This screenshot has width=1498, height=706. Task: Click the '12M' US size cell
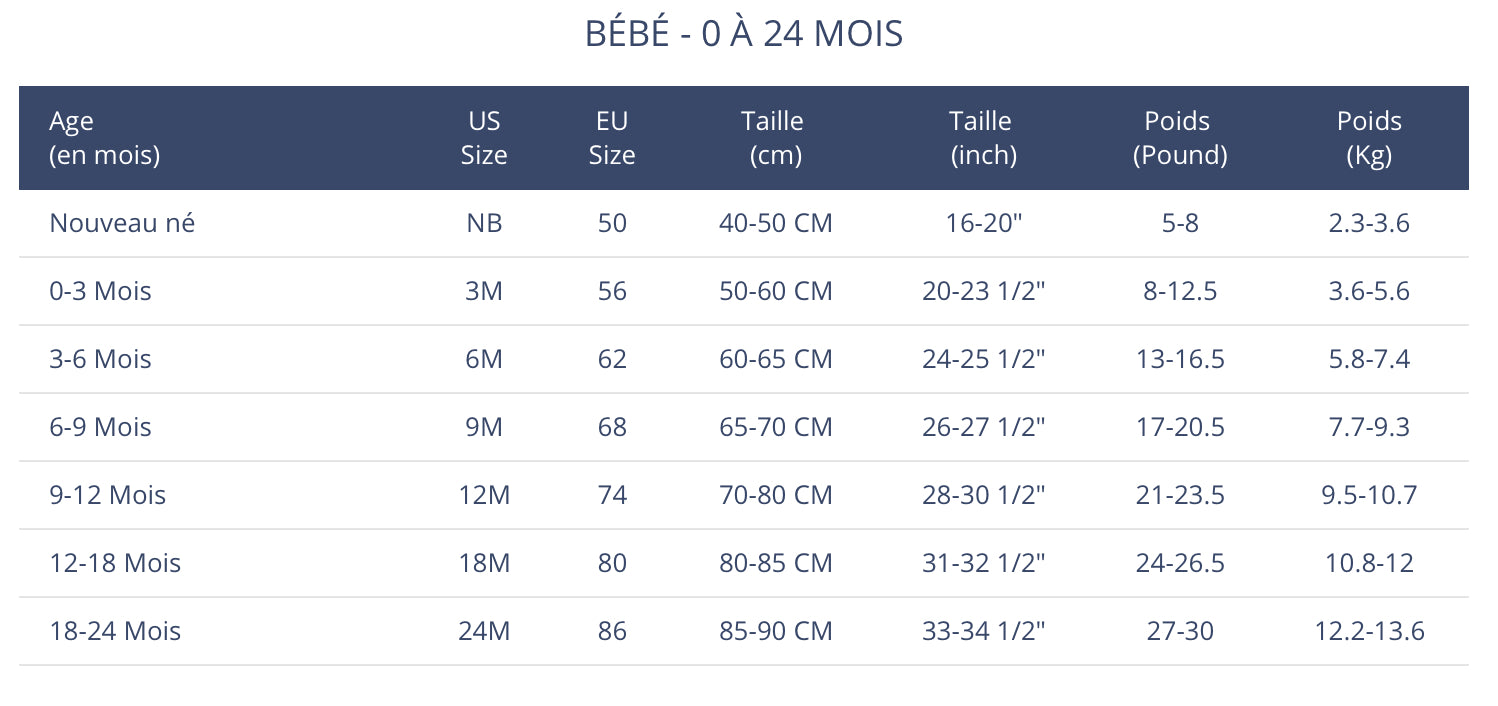coord(484,495)
